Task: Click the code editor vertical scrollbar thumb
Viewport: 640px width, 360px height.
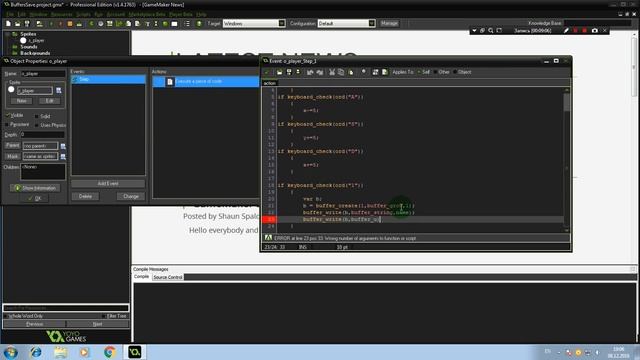Action: tap(567, 102)
